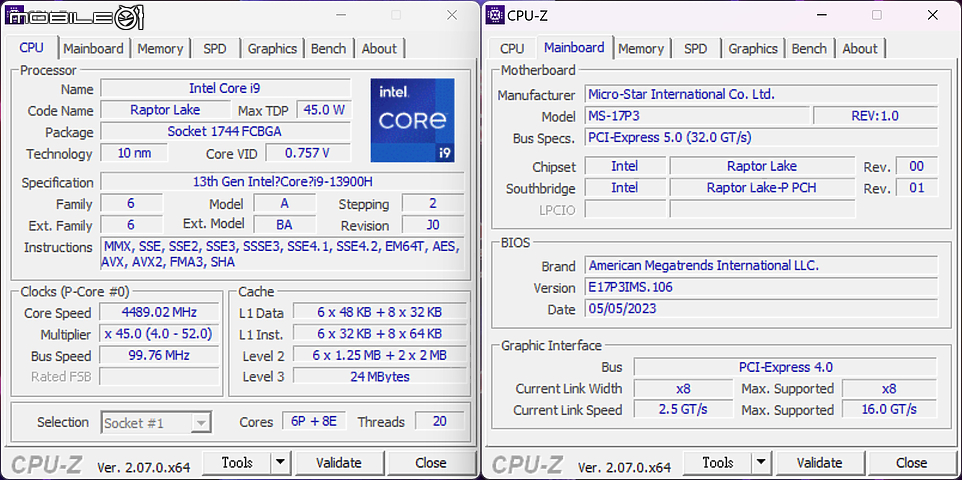Click Tools button in left CPU window
The width and height of the screenshot is (962, 480).
click(x=237, y=462)
